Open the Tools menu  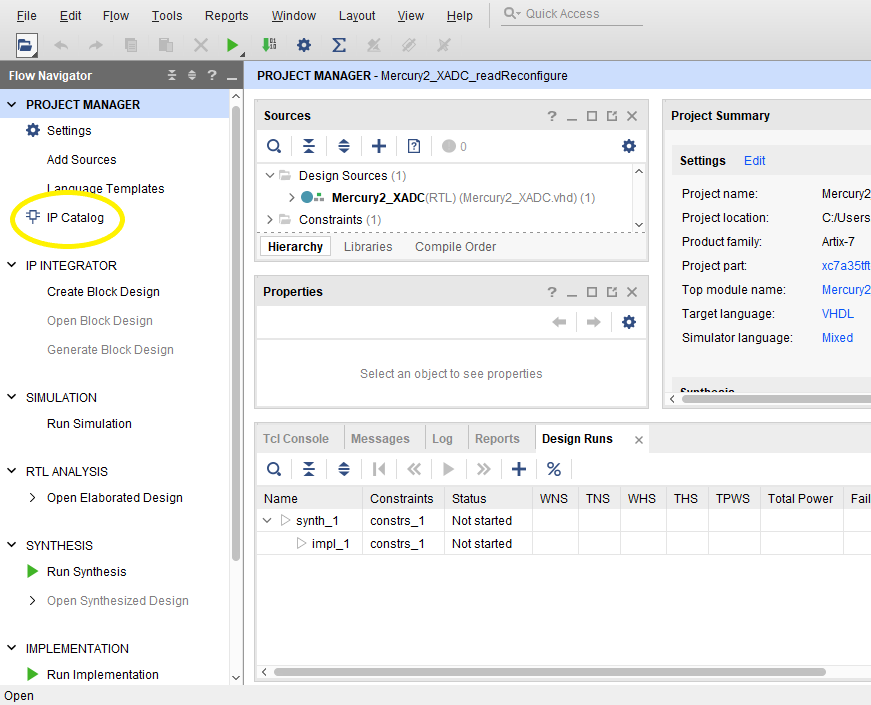coord(167,16)
